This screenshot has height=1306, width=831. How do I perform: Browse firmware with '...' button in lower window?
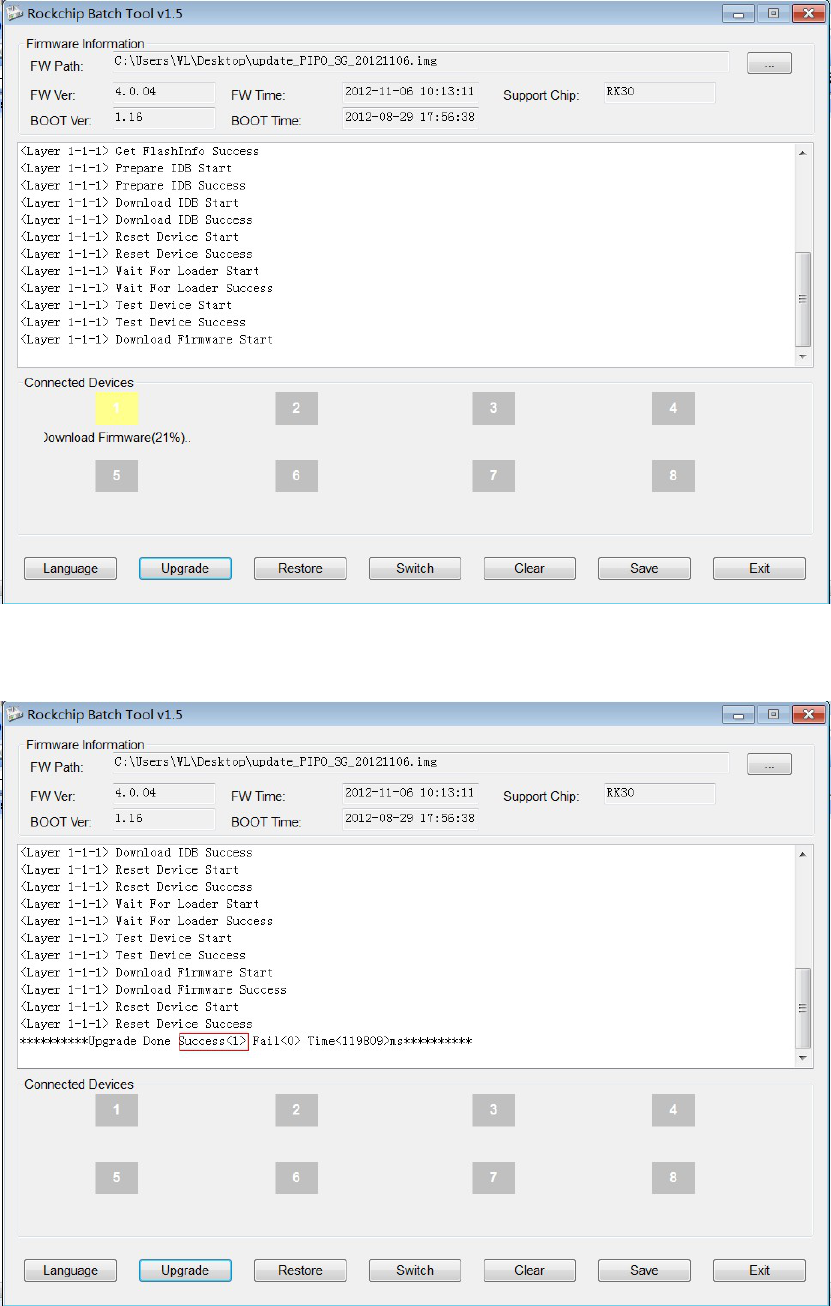769,764
